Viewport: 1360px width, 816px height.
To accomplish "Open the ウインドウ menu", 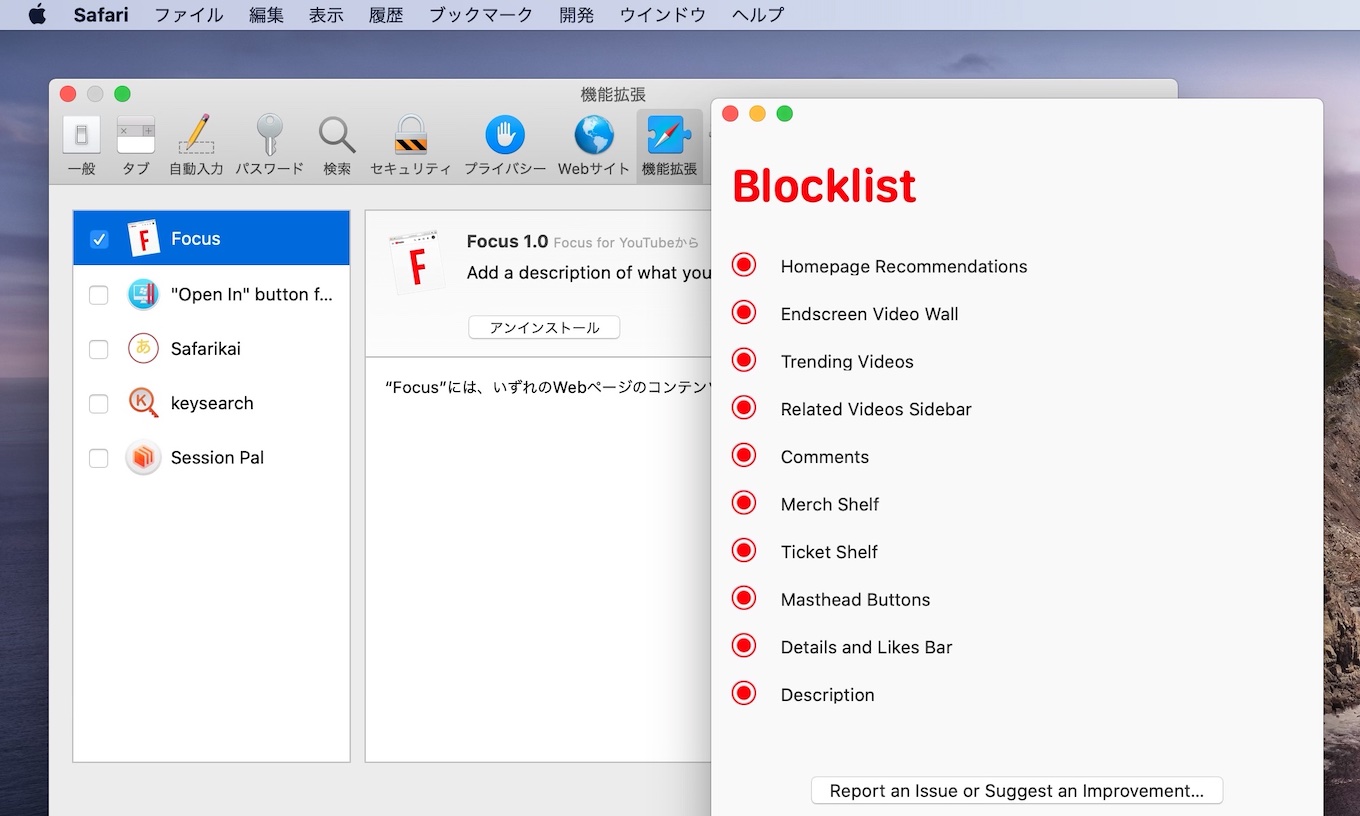I will 663,15.
